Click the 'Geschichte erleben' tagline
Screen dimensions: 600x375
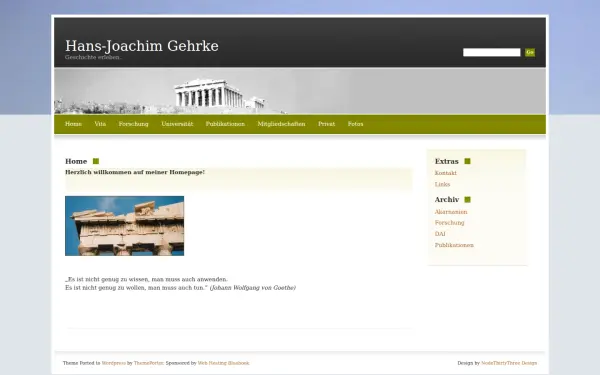(93, 57)
